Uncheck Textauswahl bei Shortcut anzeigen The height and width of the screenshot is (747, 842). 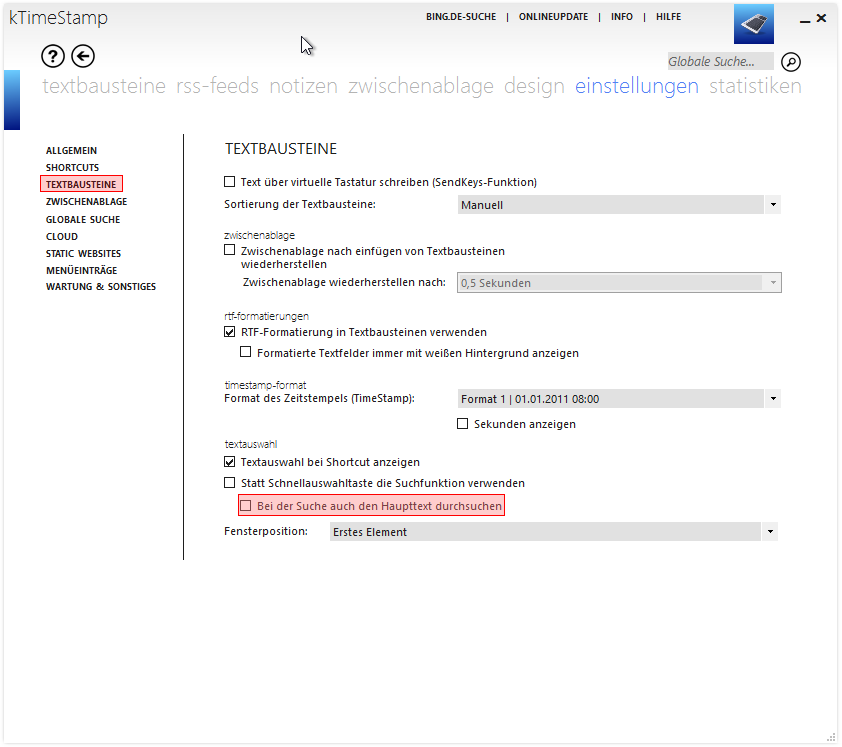pyautogui.click(x=230, y=462)
